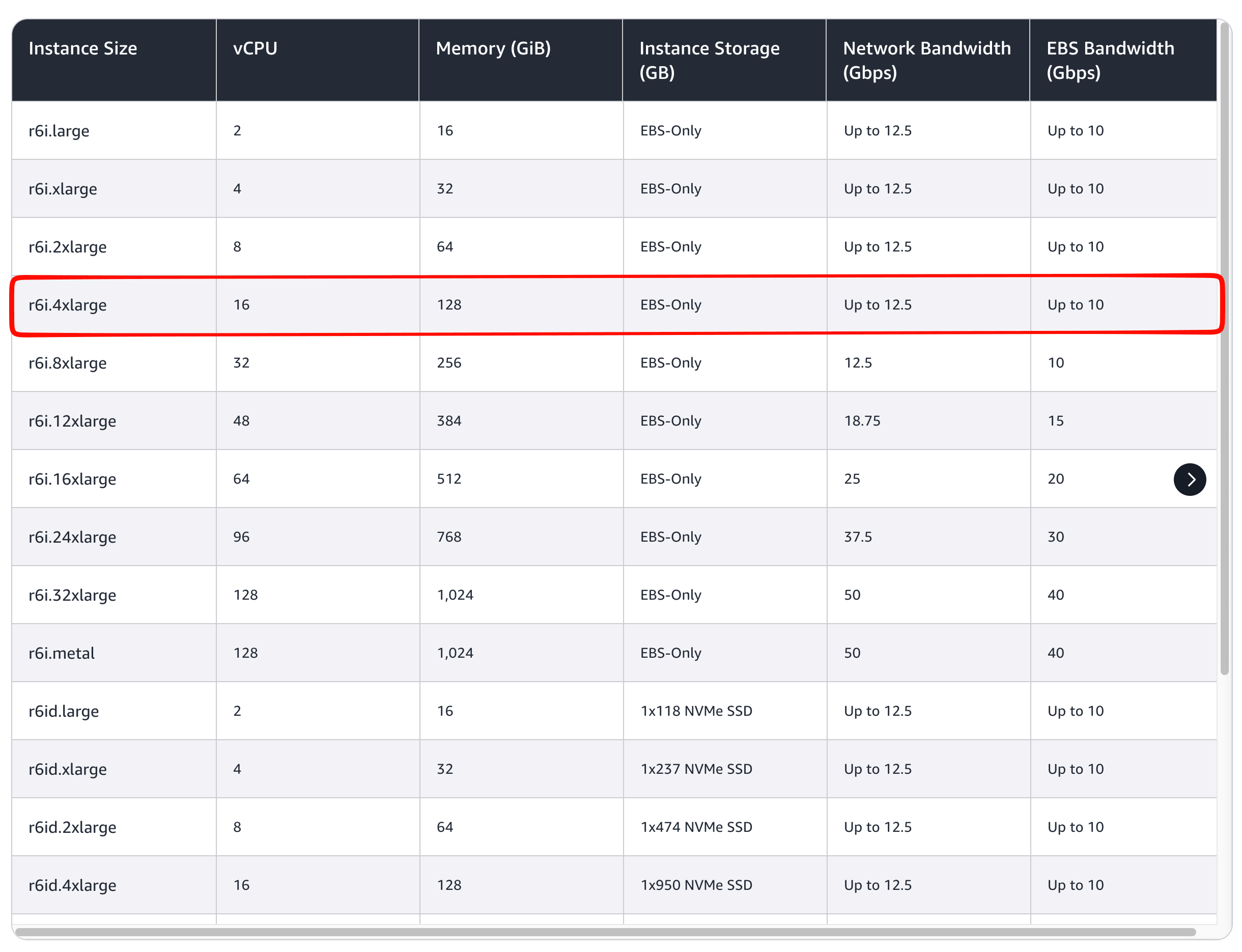Click network bandwidth 25 for r6i.16xlarge
The image size is (1242, 952).
(x=852, y=479)
